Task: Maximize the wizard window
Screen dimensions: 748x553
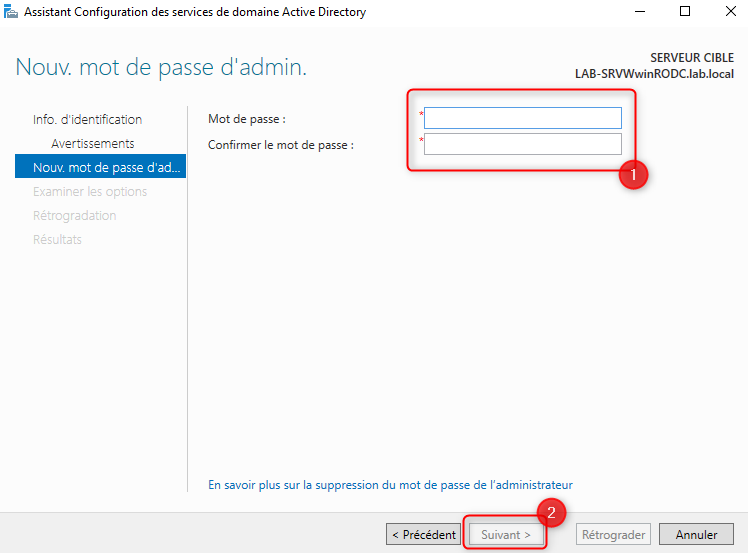Action: tap(685, 11)
